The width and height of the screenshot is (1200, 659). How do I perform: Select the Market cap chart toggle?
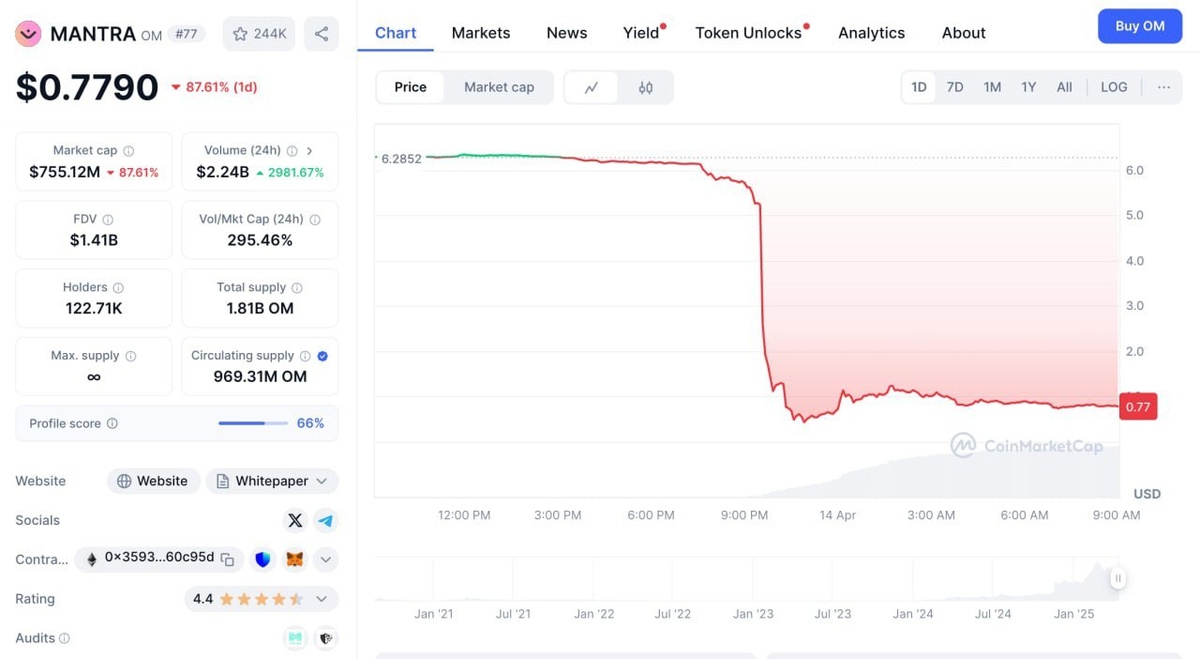point(499,88)
